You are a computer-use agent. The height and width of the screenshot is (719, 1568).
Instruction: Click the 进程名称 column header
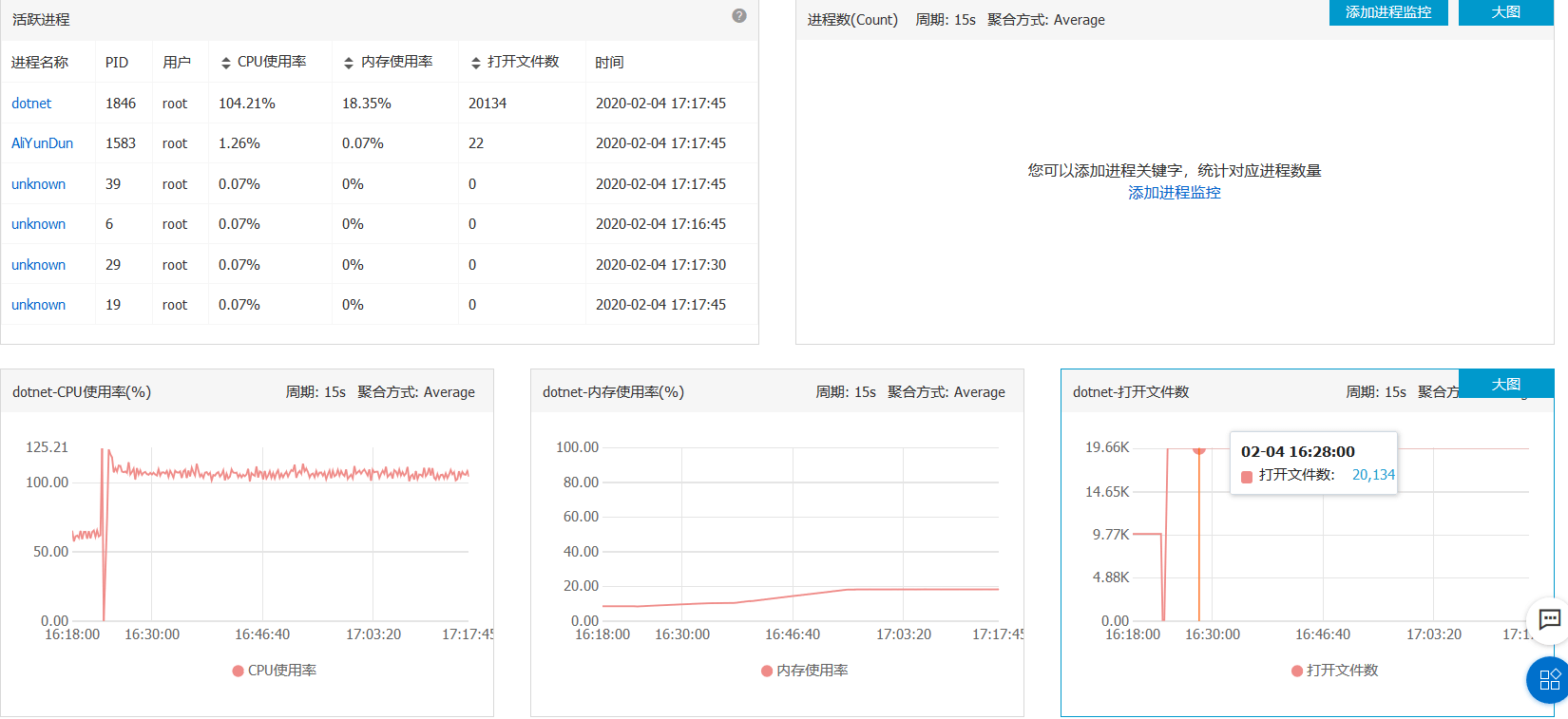point(40,63)
